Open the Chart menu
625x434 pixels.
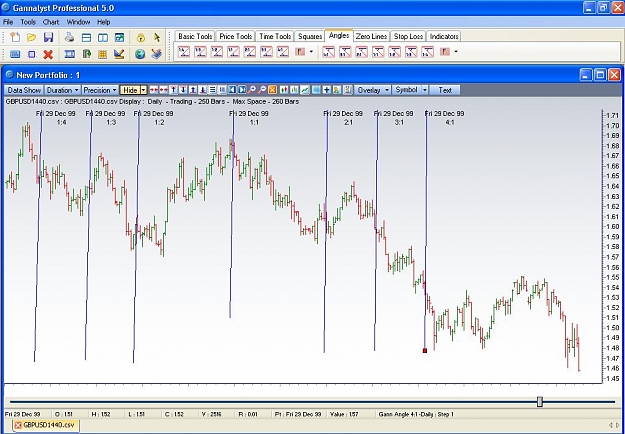[51, 22]
